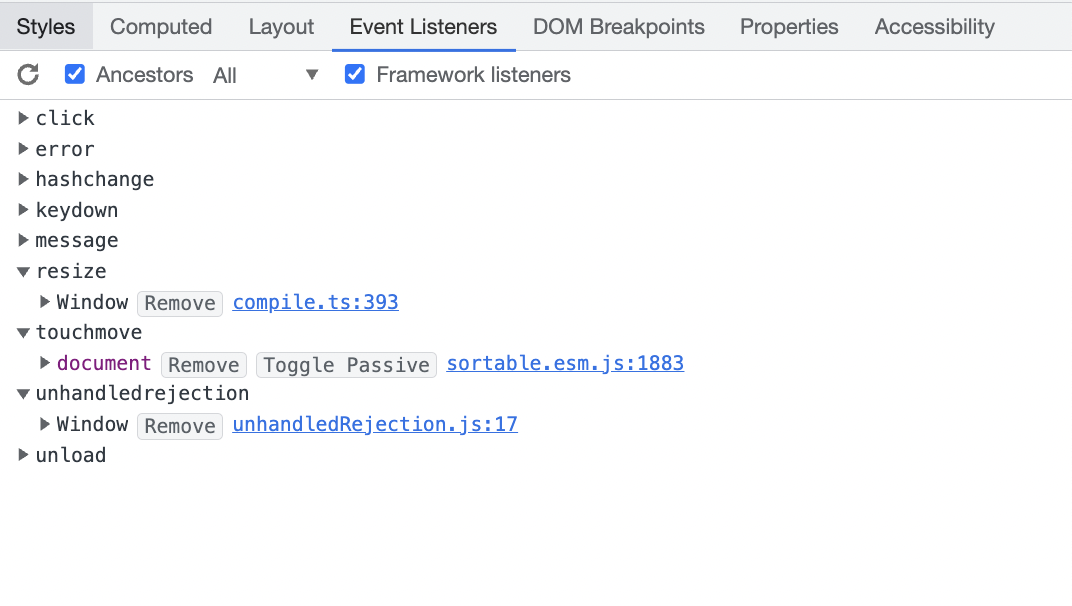1072x606 pixels.
Task: Select the hashchange event label
Action: [94, 179]
